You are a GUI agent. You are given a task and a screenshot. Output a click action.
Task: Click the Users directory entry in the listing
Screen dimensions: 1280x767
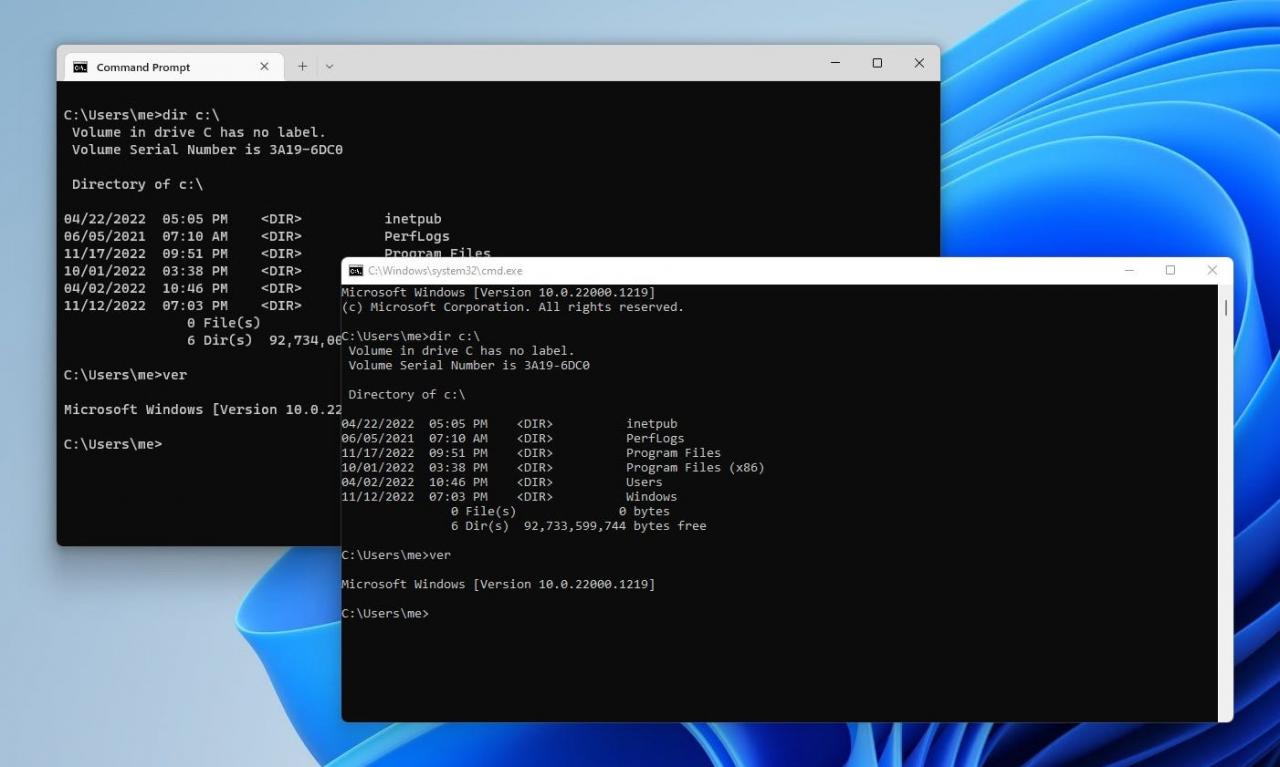click(643, 481)
